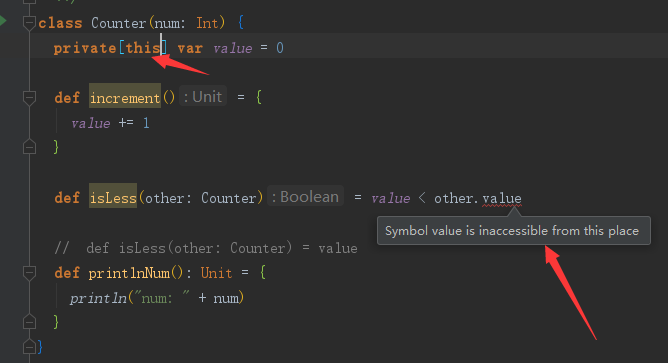Collapse the class Counter code block
The image size is (668, 363).
tap(29, 22)
